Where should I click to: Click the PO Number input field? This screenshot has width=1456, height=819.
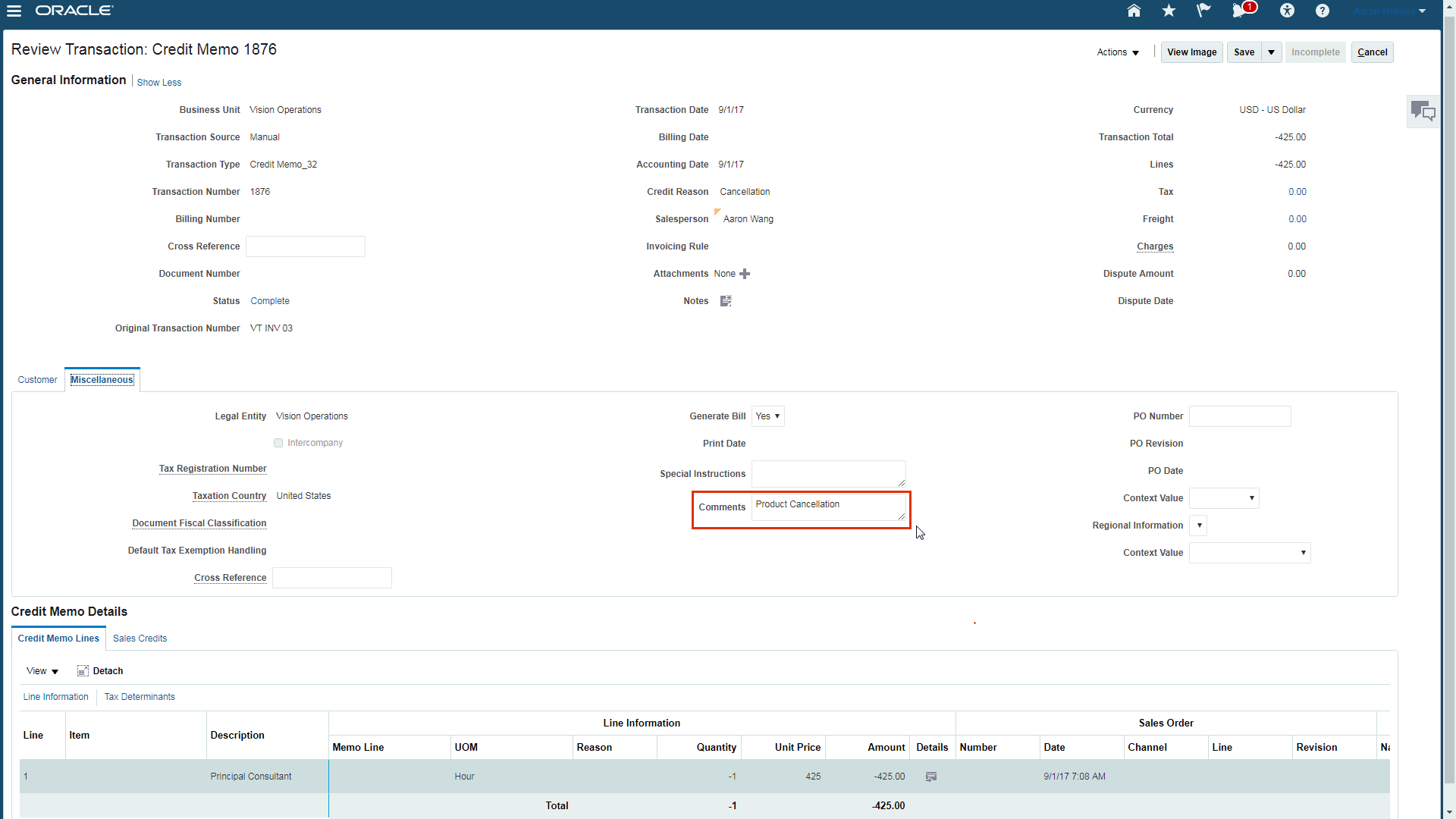click(1240, 416)
